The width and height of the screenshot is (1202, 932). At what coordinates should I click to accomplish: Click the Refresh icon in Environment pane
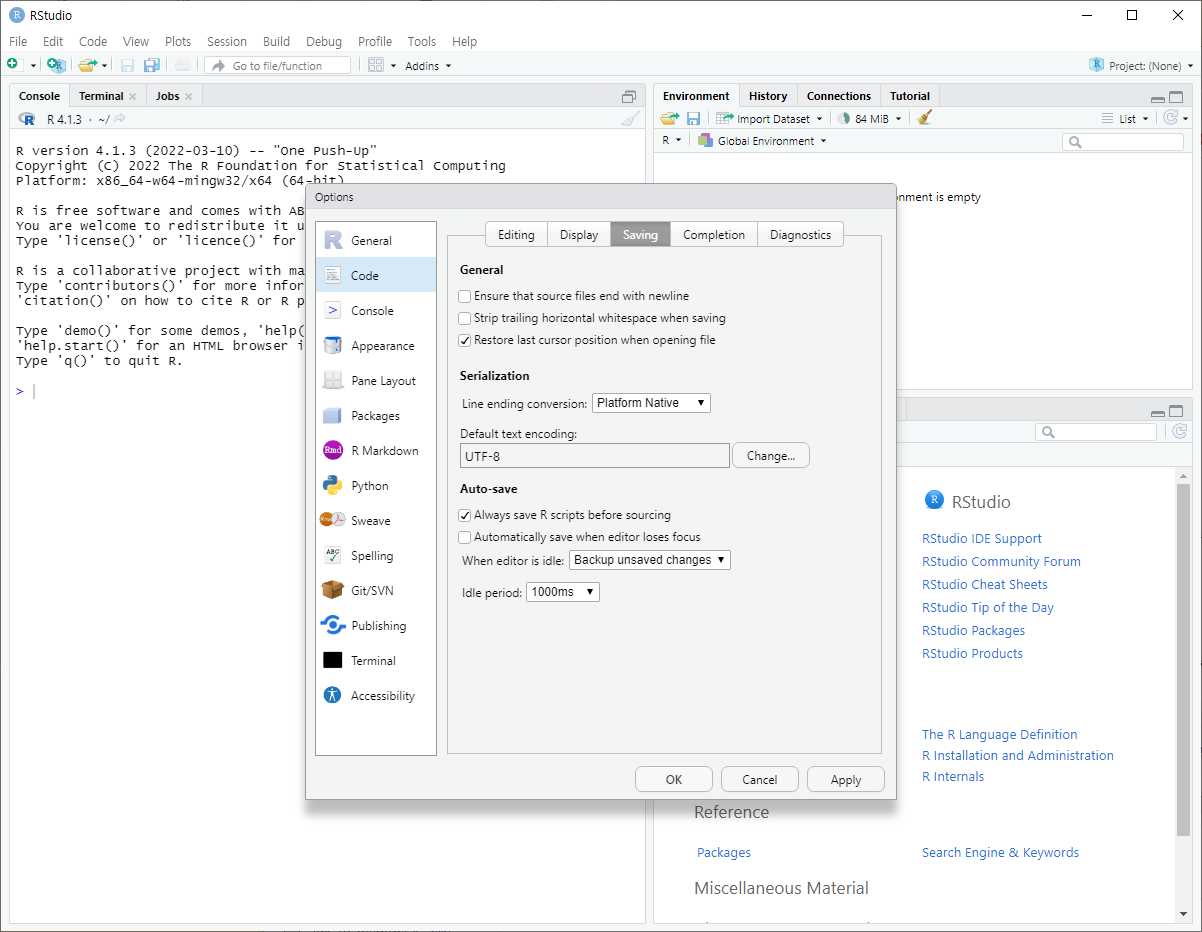tap(1170, 118)
